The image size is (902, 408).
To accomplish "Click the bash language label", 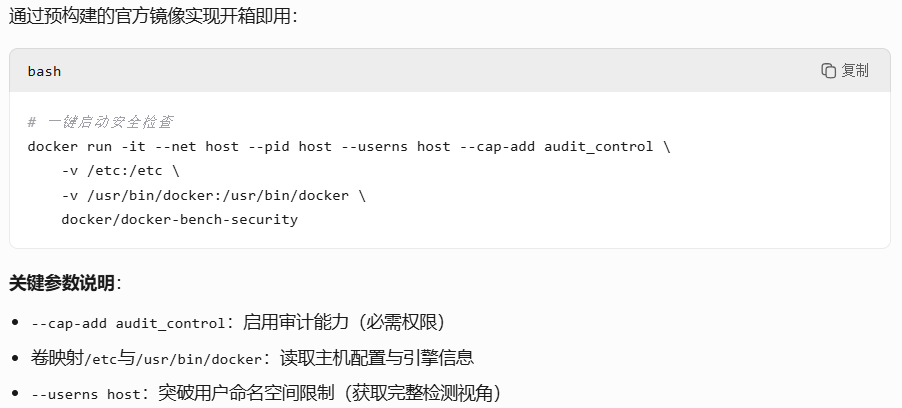I will click(x=44, y=71).
